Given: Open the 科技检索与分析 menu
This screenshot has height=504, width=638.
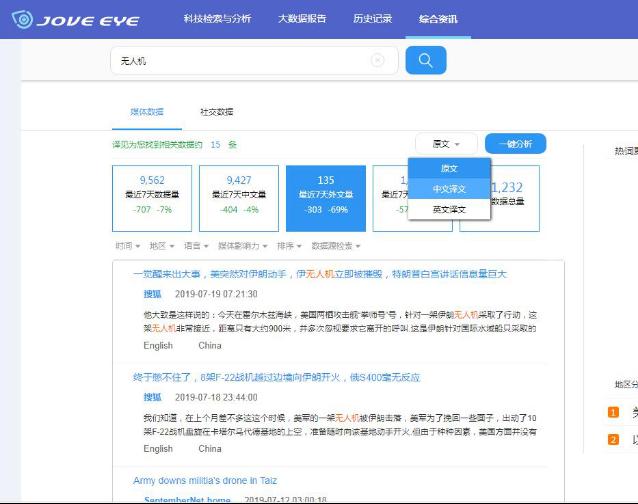Looking at the screenshot, I should pyautogui.click(x=218, y=19).
